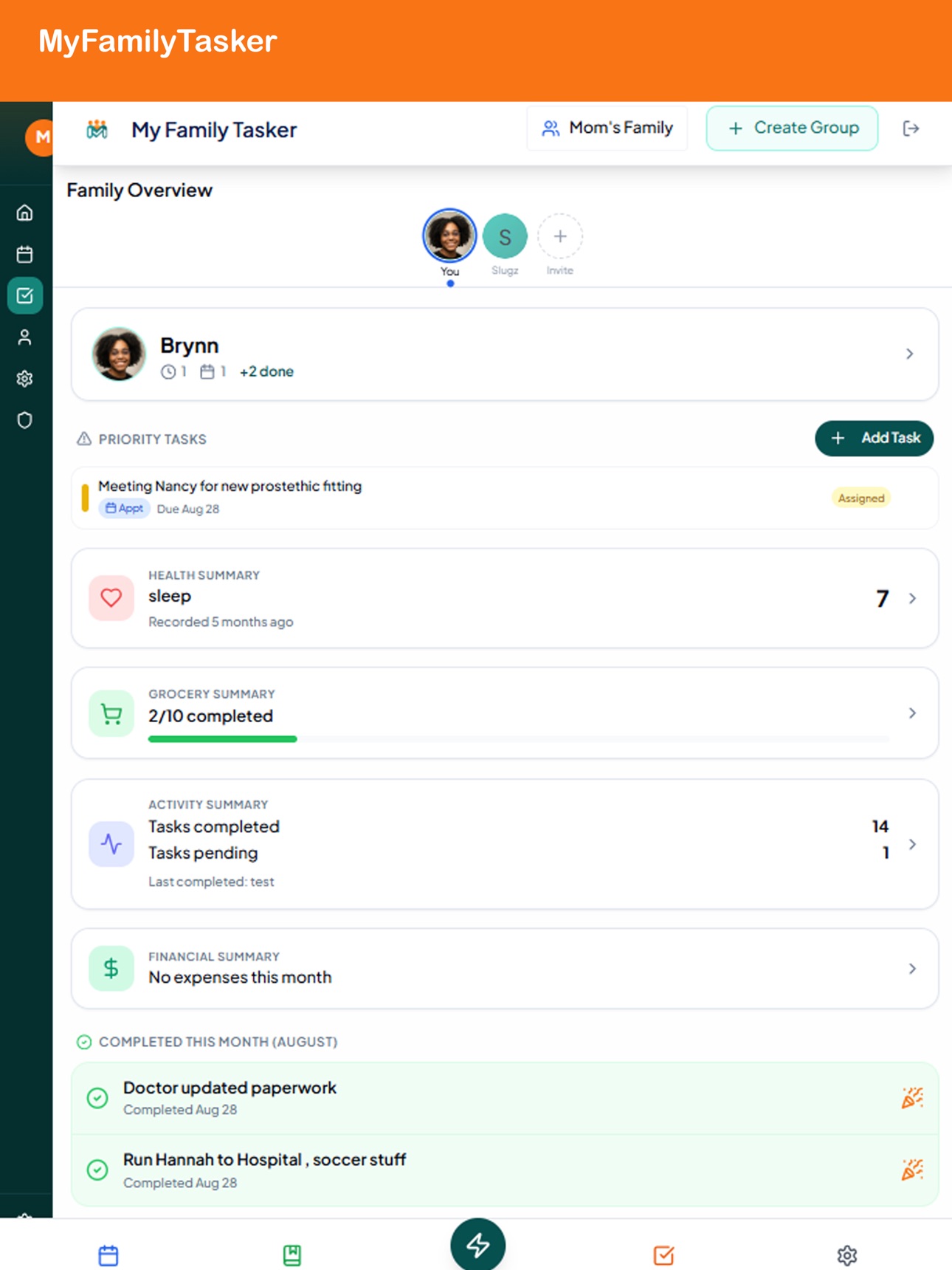Click the celebrate icon for Run Hannah to Hospital
952x1270 pixels.
(x=912, y=1170)
